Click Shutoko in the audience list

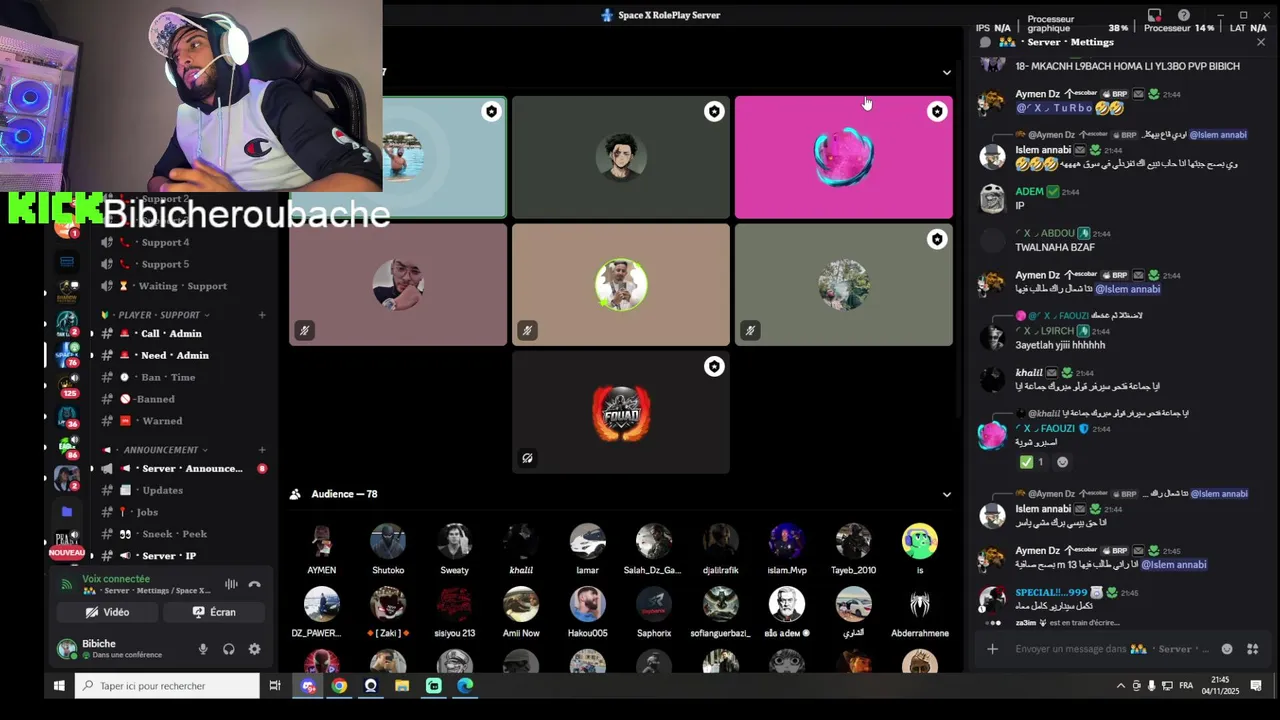point(388,550)
